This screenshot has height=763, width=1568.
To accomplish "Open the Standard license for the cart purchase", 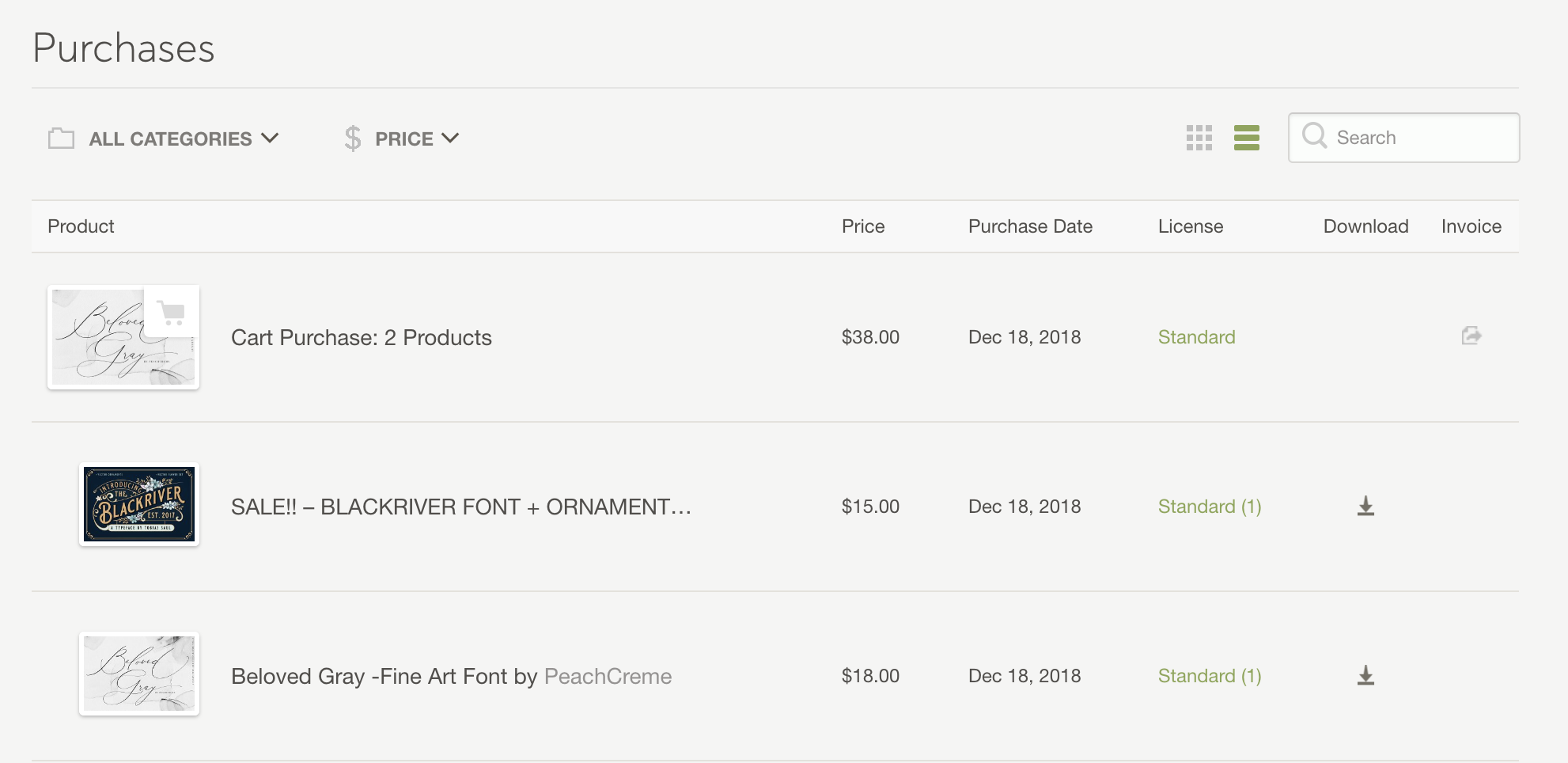I will [1196, 336].
